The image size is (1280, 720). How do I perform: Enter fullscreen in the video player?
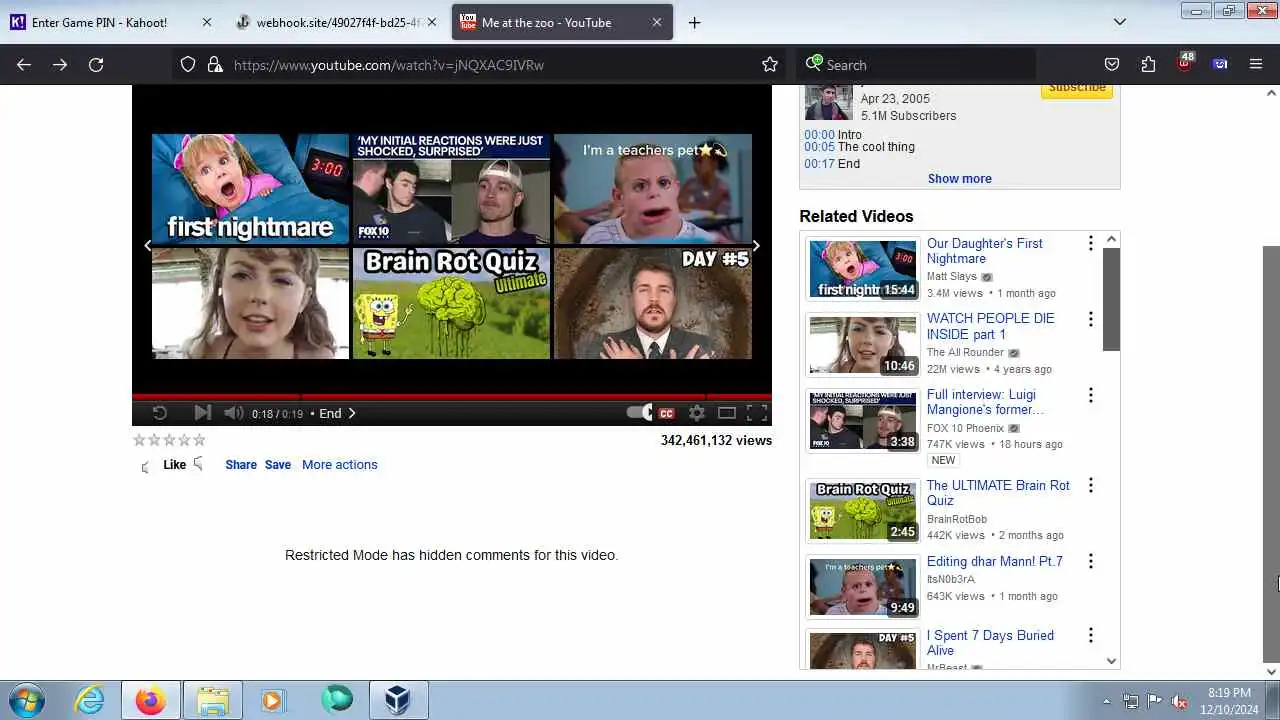coord(757,413)
